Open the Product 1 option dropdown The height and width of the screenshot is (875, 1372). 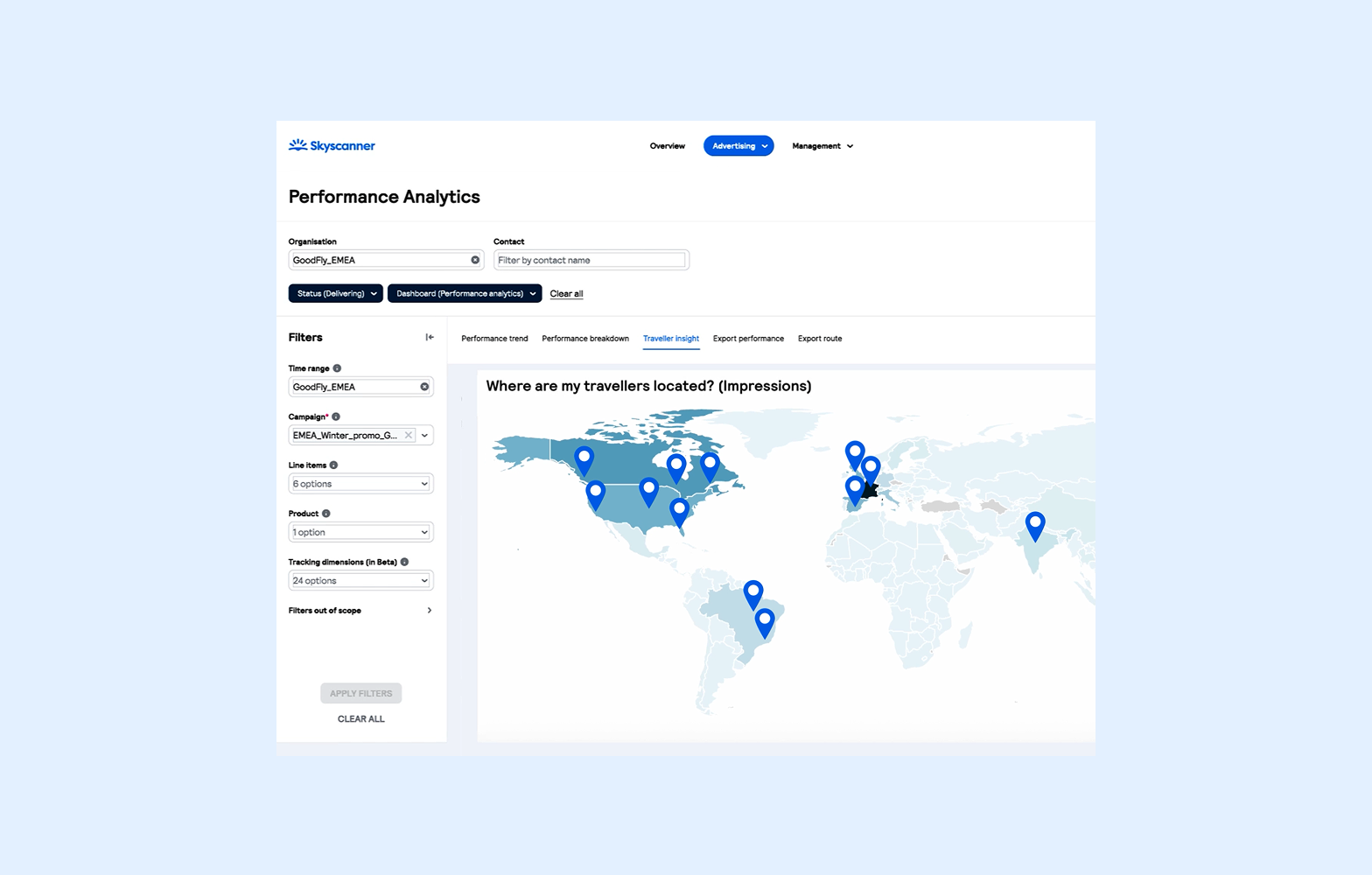(360, 532)
